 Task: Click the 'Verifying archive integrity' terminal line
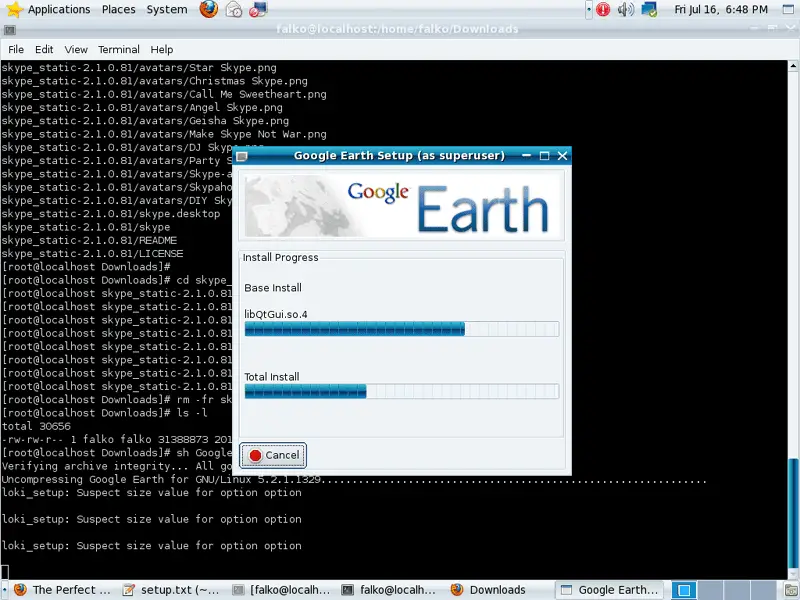(117, 466)
